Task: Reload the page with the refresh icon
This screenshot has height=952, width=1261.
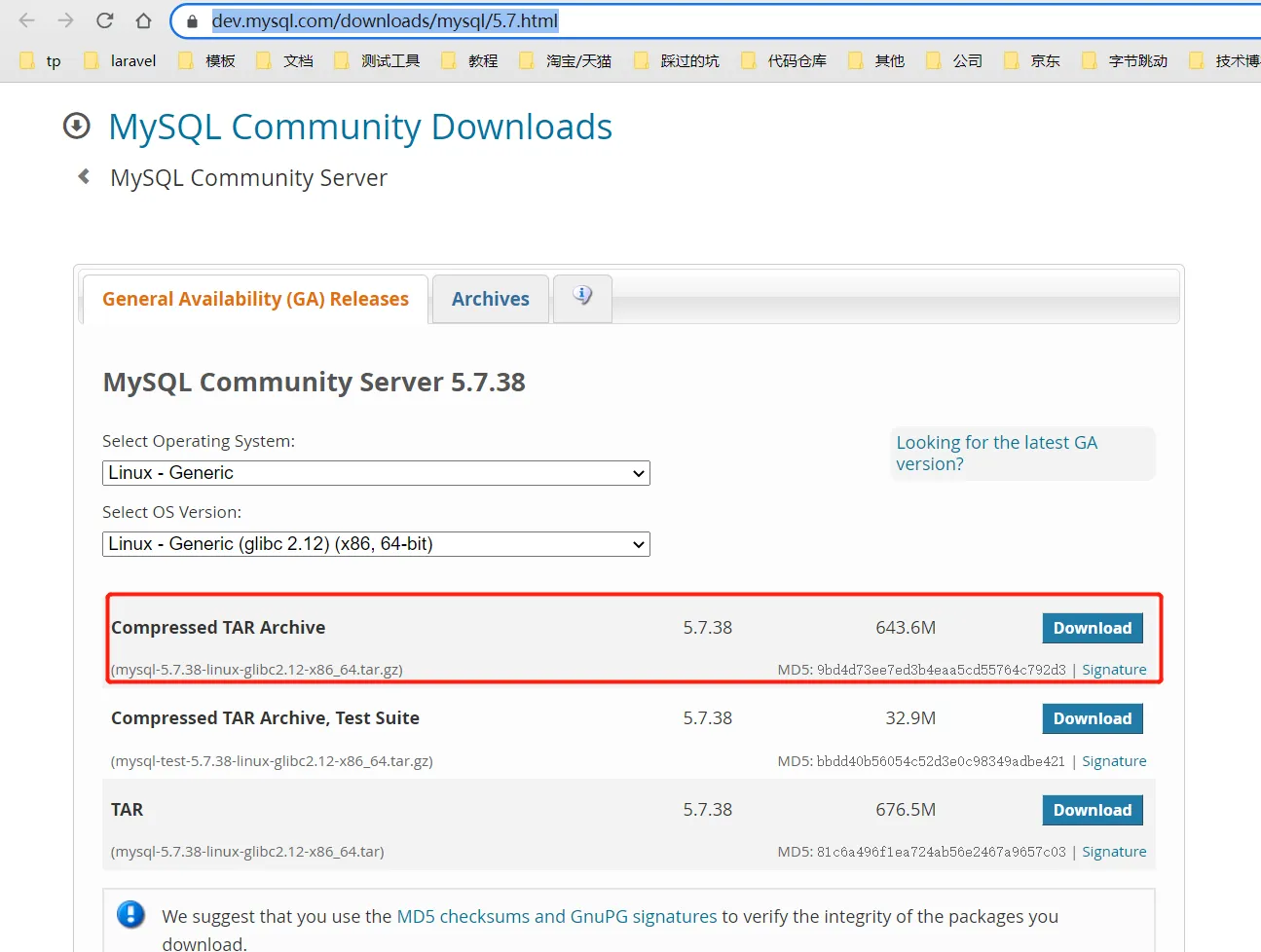Action: [x=105, y=20]
